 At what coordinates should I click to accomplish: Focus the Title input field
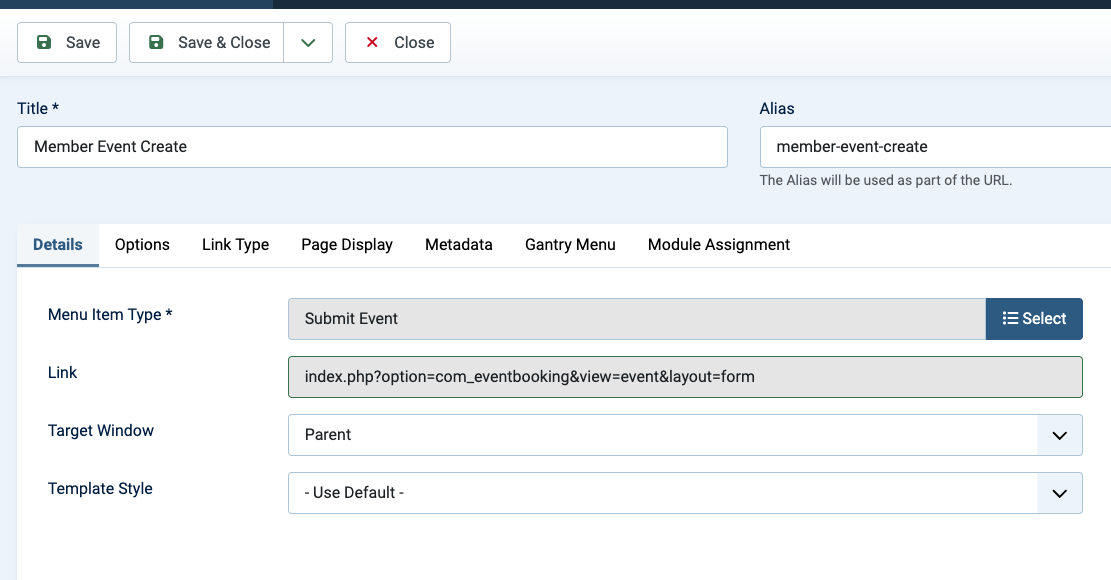coord(372,147)
